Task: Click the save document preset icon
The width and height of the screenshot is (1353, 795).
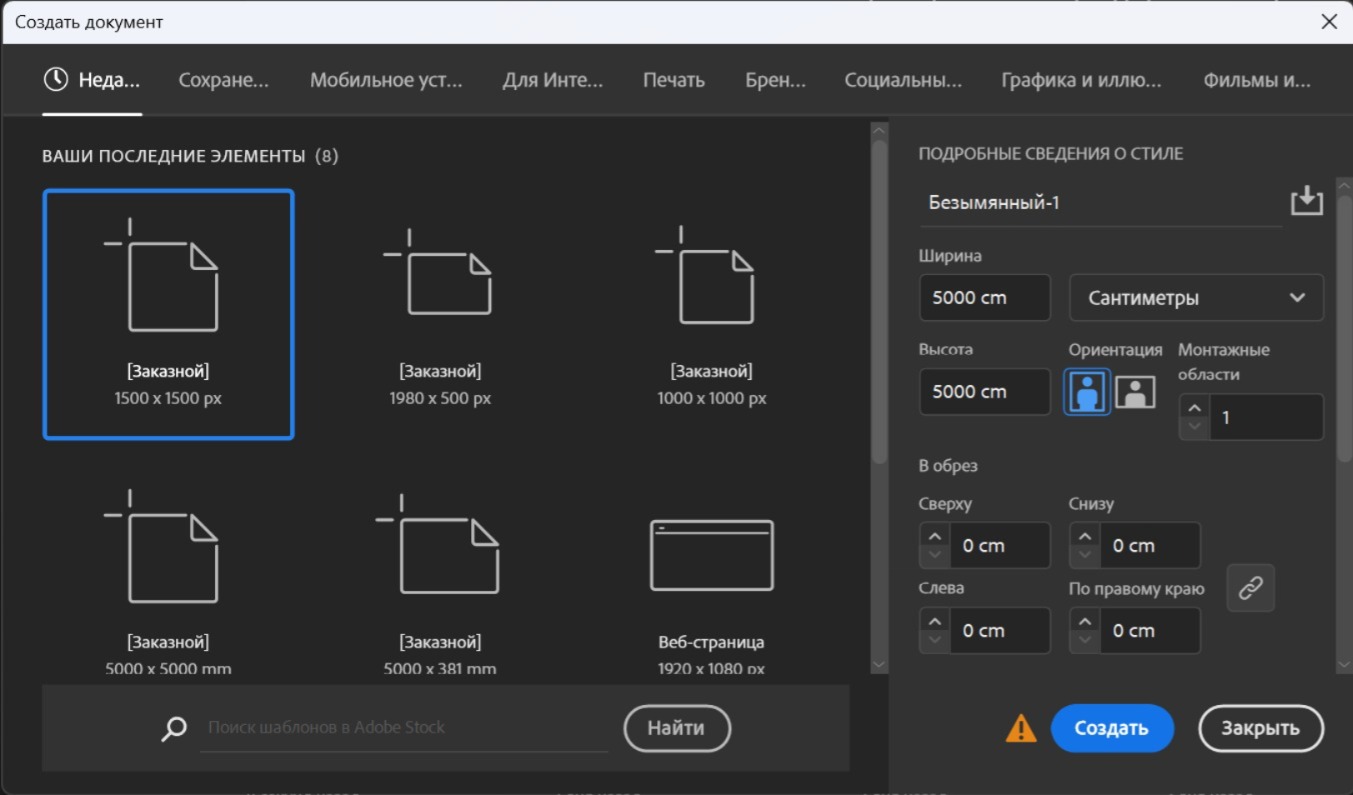Action: coord(1306,201)
